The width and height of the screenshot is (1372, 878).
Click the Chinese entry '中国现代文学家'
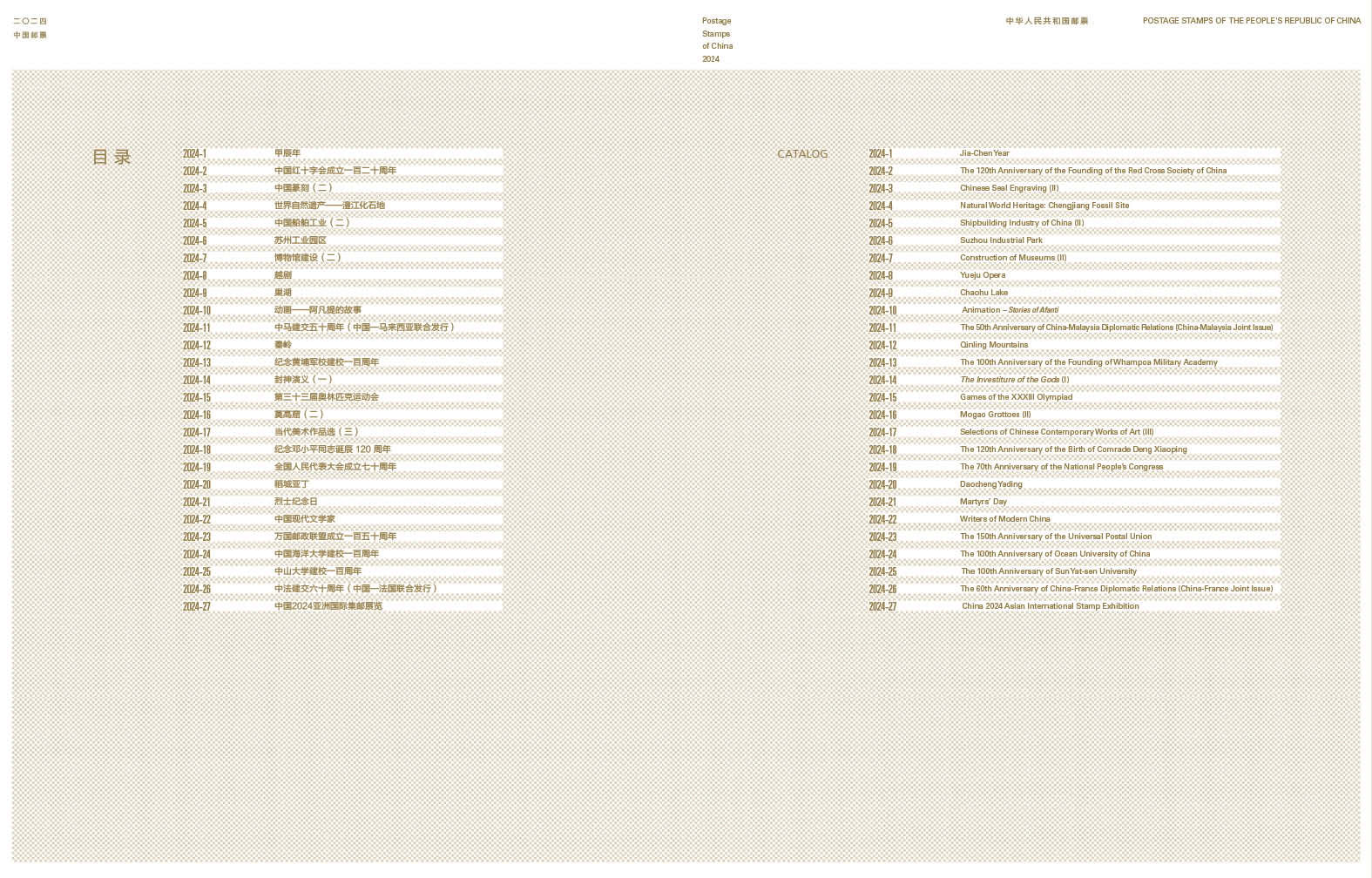(x=304, y=519)
